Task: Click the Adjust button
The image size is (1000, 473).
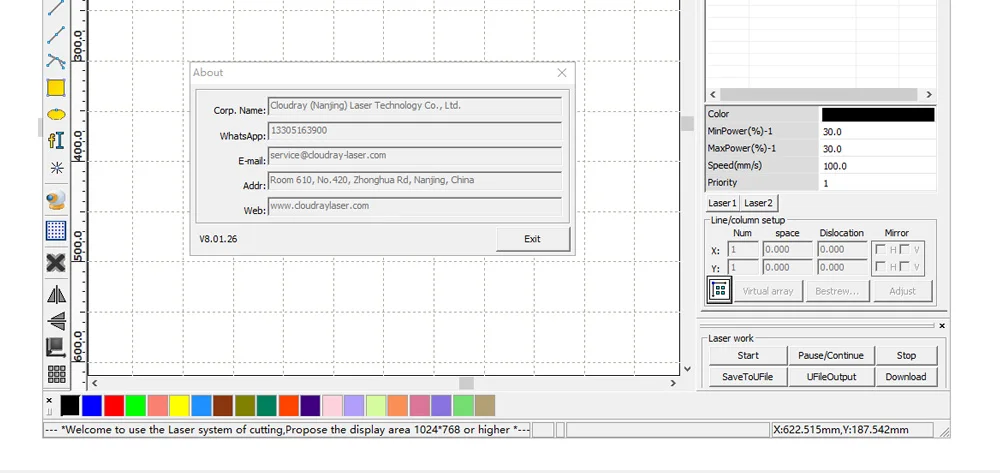Action: click(x=902, y=291)
